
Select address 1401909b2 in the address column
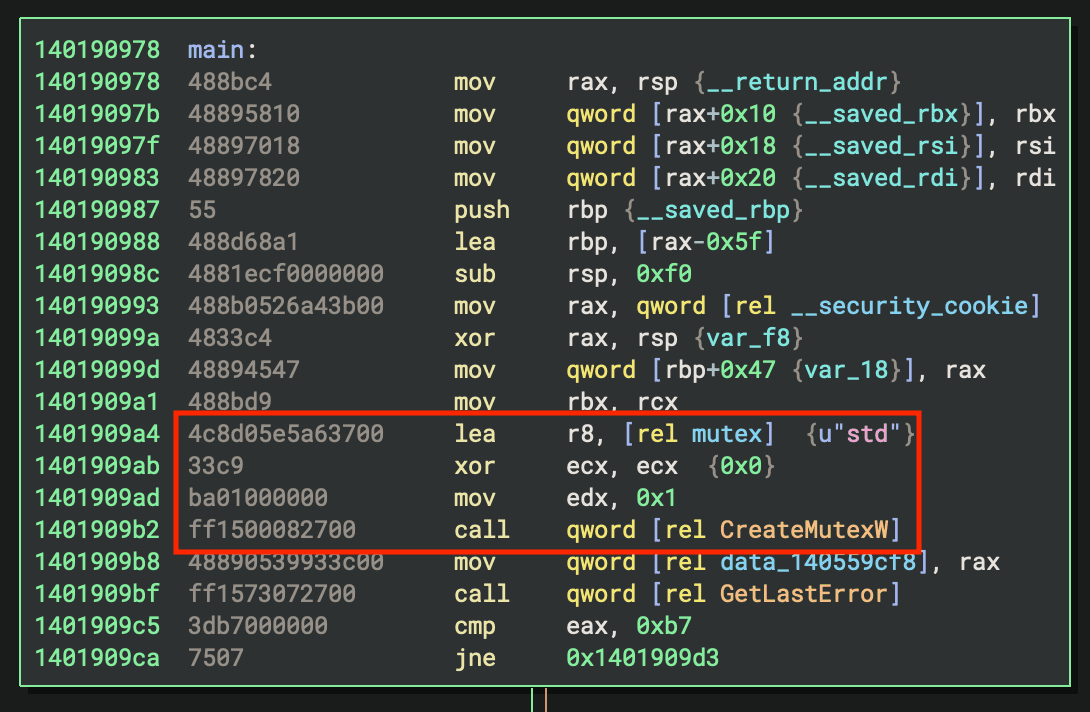point(96,530)
